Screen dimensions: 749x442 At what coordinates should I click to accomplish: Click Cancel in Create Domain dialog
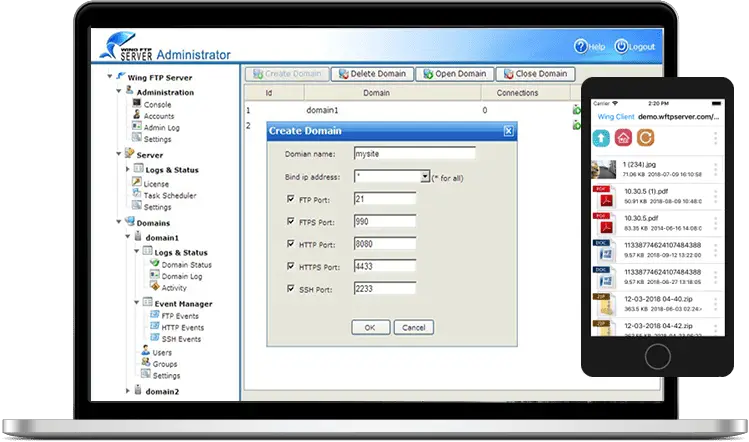coord(414,327)
